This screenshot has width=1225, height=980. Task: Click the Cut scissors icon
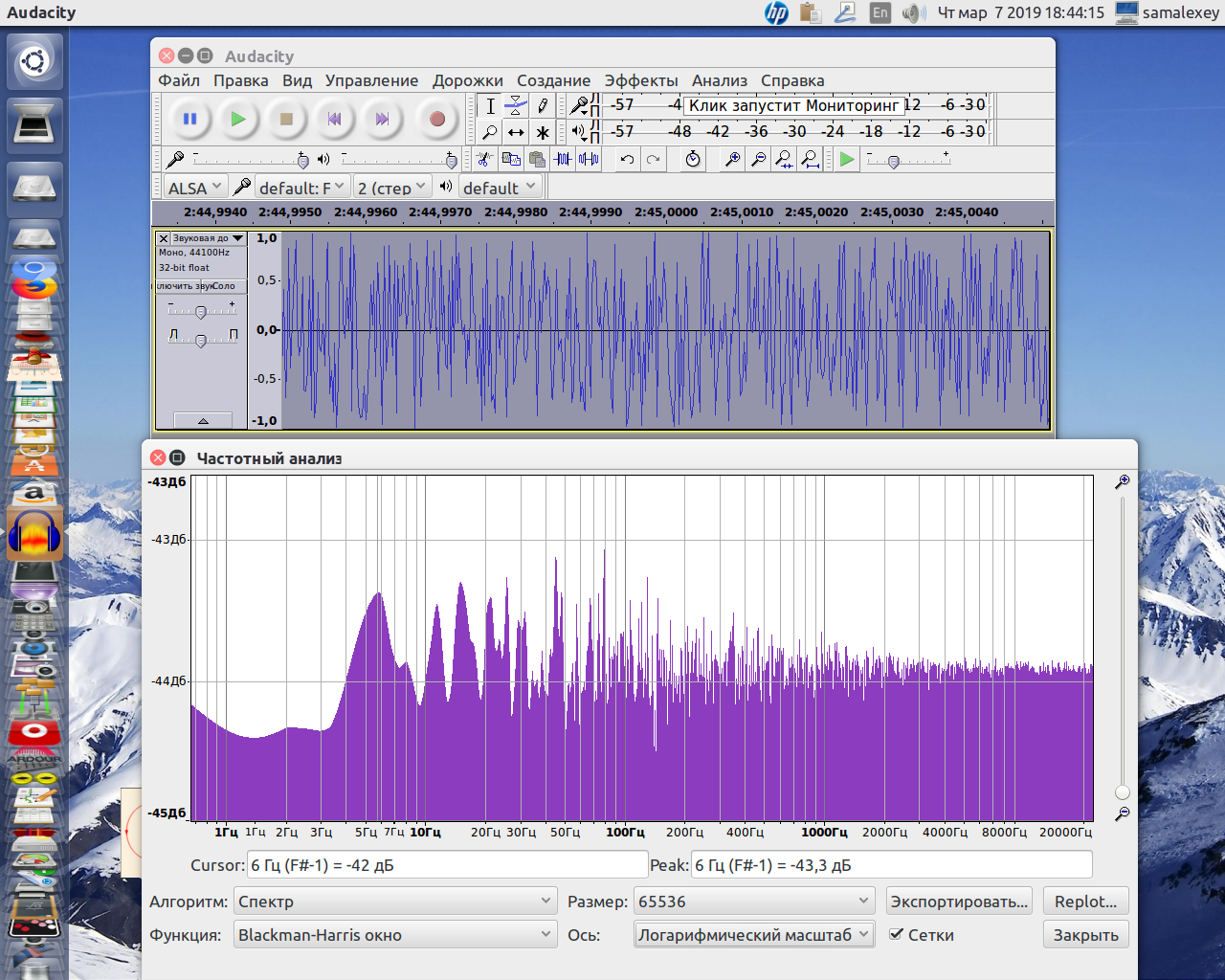click(485, 160)
